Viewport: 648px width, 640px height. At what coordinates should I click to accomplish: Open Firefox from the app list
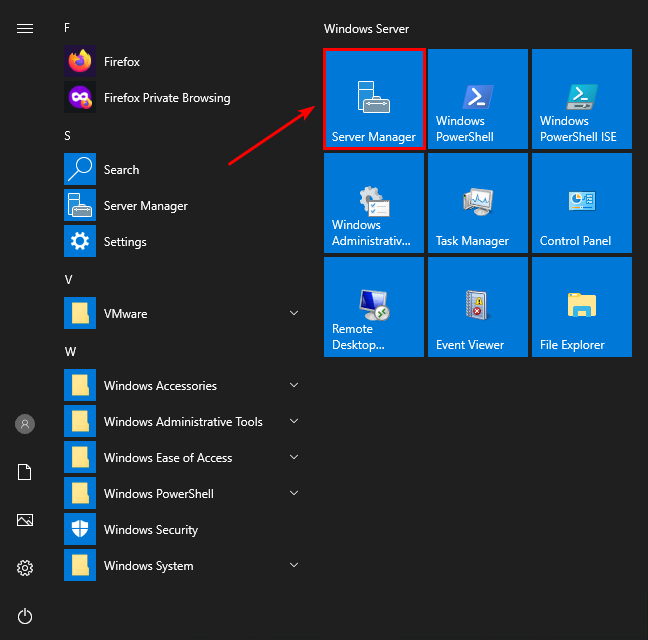pos(121,62)
